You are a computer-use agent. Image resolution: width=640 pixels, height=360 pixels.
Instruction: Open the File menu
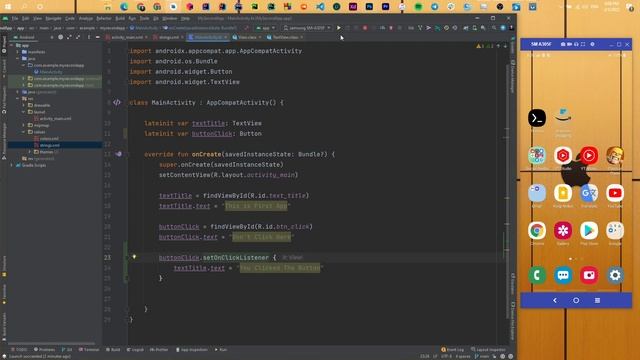[x=15, y=18]
